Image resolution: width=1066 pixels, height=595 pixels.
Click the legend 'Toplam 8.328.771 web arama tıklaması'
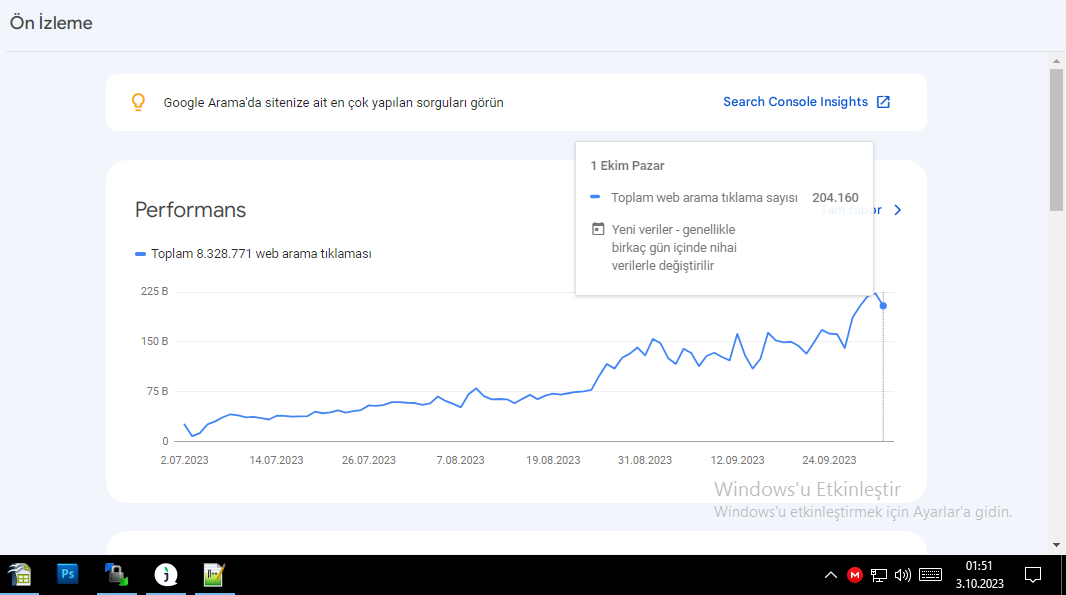pyautogui.click(x=254, y=254)
